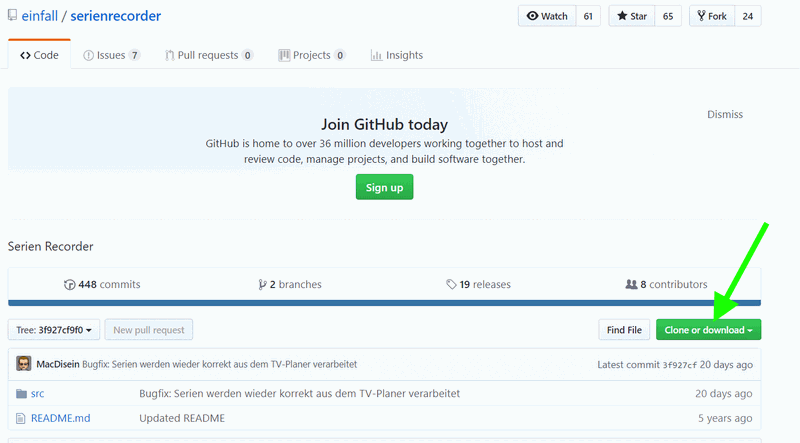This screenshot has height=443, width=800.
Task: Click the "Serien Recorder" description text
Action: [x=51, y=247]
